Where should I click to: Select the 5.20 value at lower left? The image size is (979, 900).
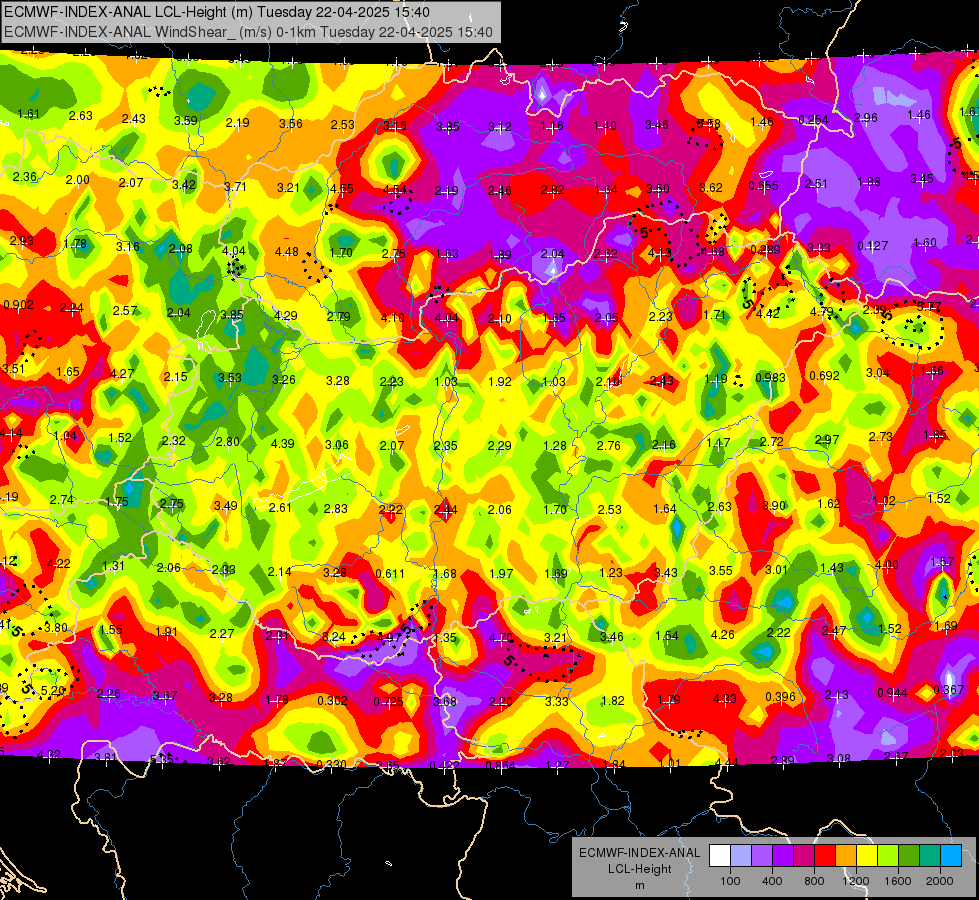[x=53, y=691]
